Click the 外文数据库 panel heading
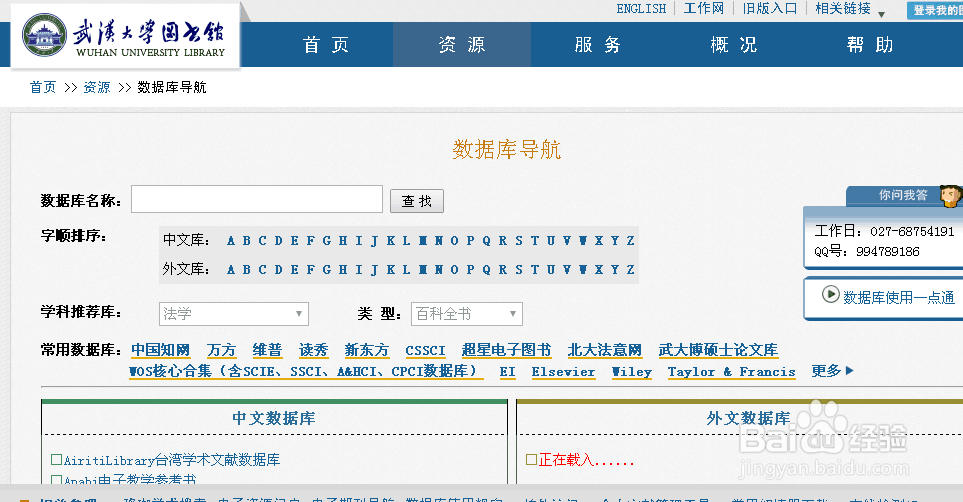Image resolution: width=963 pixels, height=502 pixels. [748, 418]
